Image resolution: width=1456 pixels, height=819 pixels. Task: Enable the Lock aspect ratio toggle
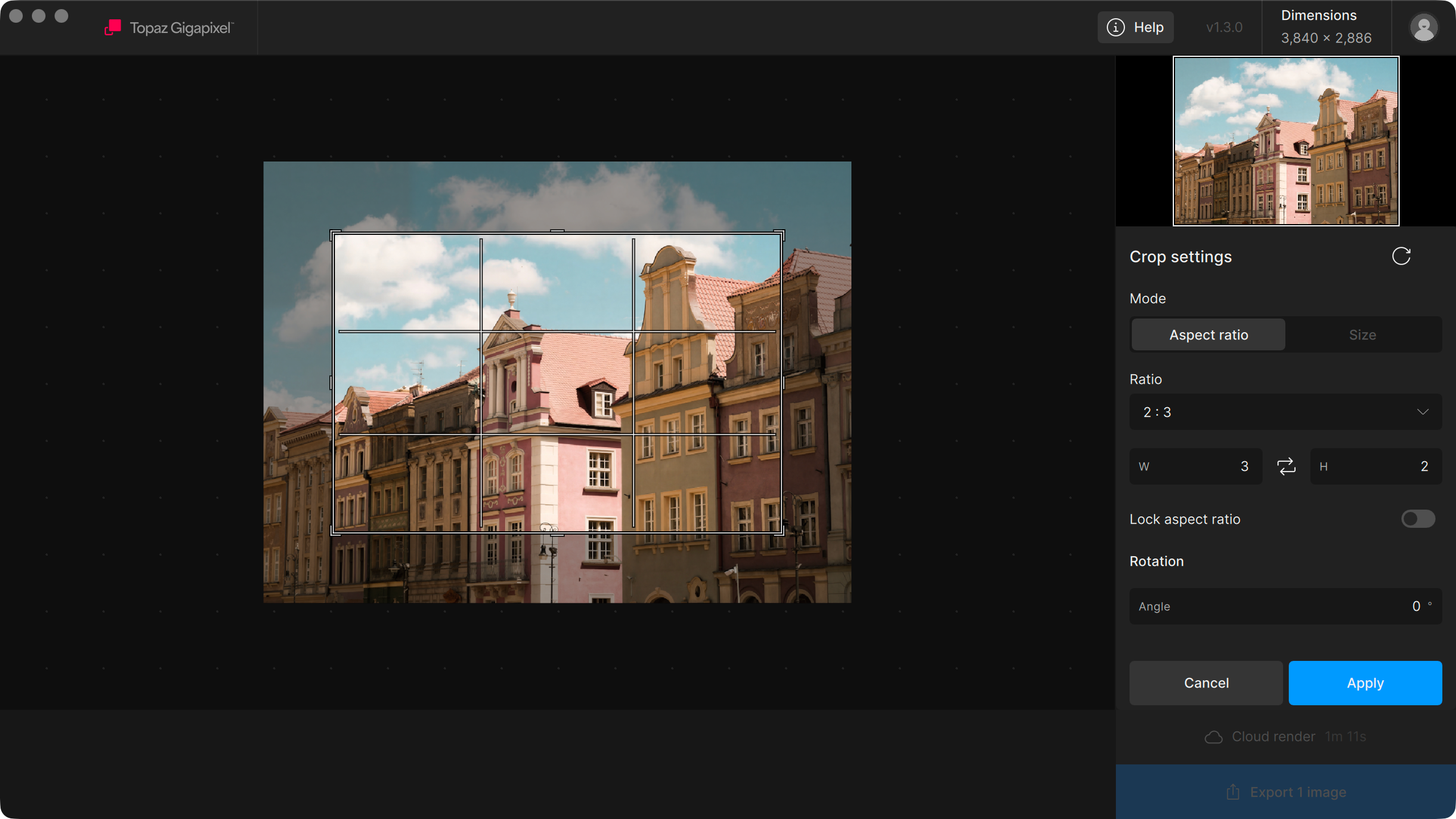(1418, 519)
